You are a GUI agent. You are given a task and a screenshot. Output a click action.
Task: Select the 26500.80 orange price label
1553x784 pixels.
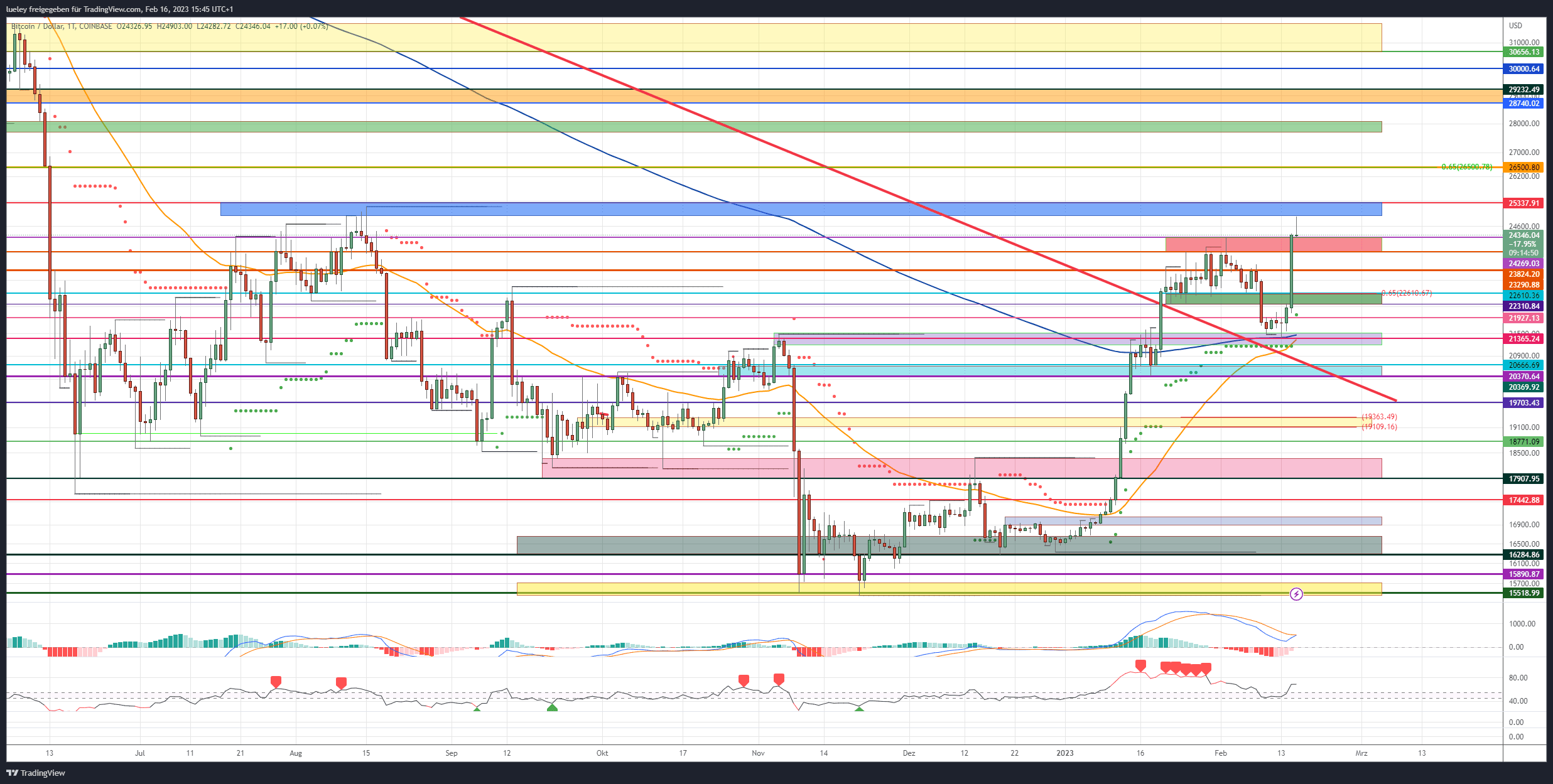1522,168
